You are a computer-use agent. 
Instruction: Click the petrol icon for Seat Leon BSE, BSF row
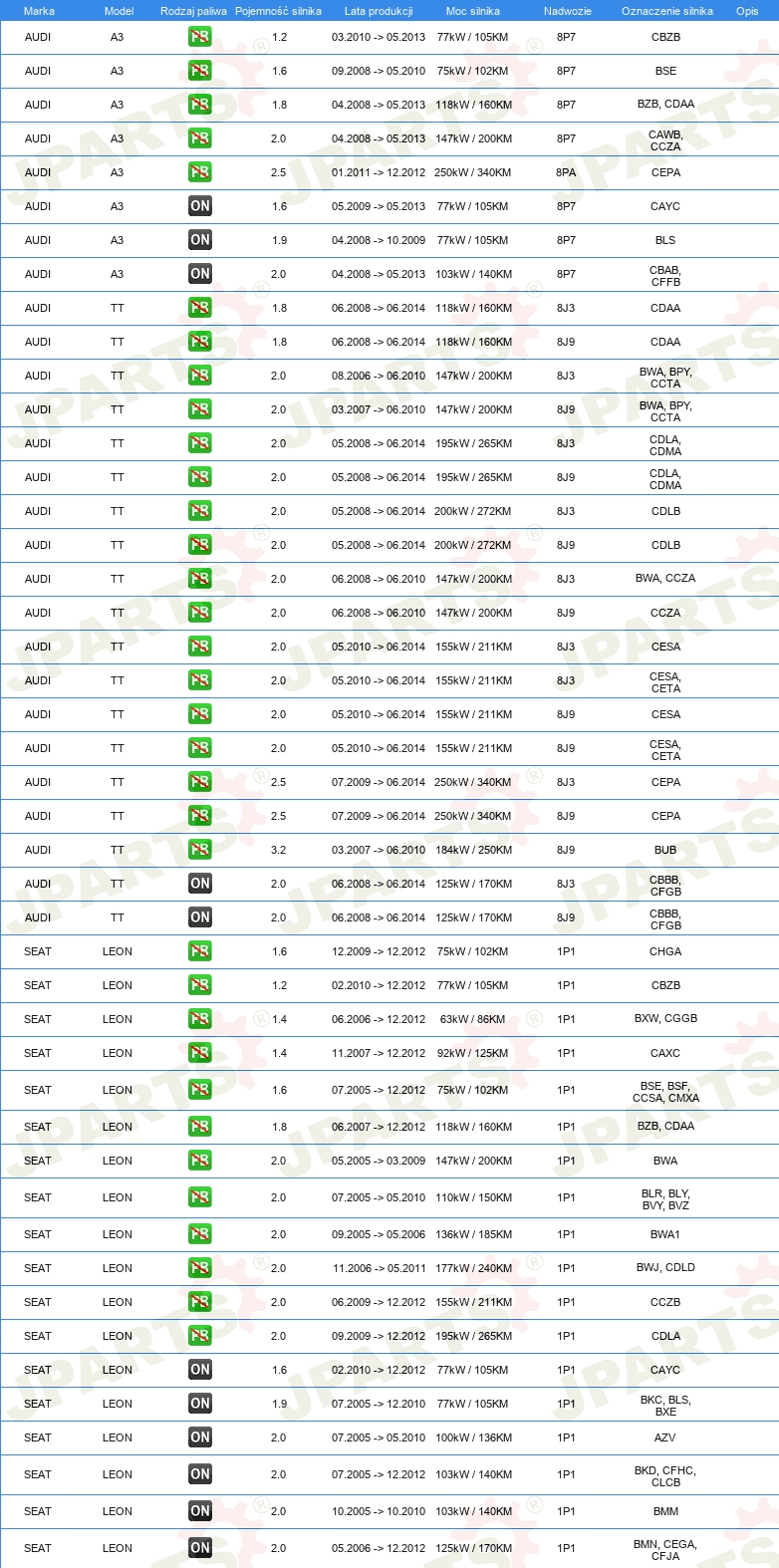click(200, 1090)
